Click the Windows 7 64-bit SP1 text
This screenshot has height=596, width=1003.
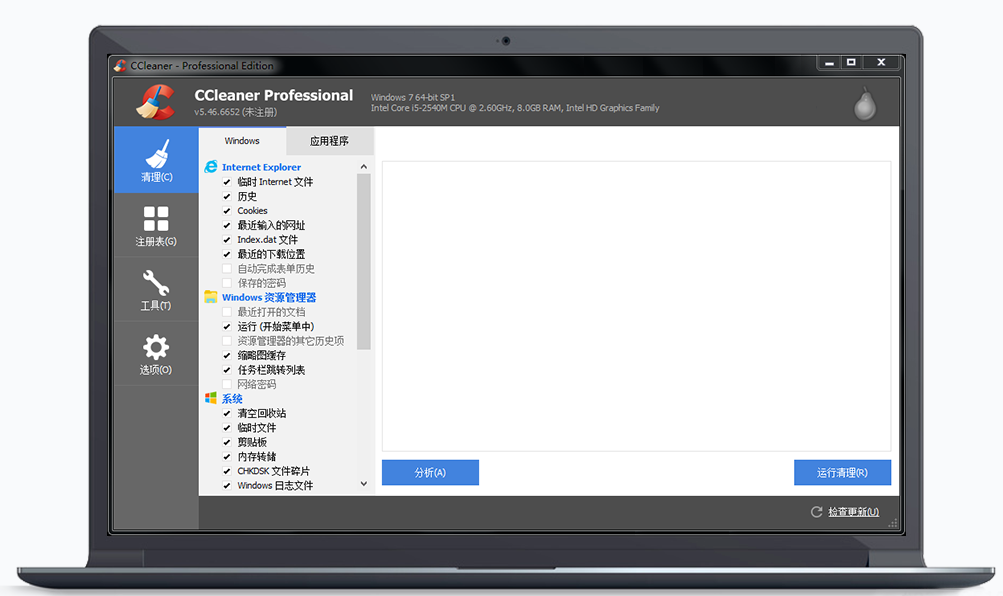[413, 97]
